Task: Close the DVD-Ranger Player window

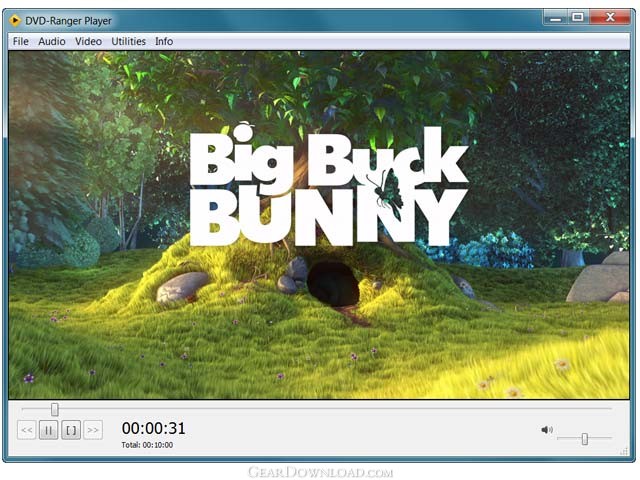Action: click(x=610, y=17)
